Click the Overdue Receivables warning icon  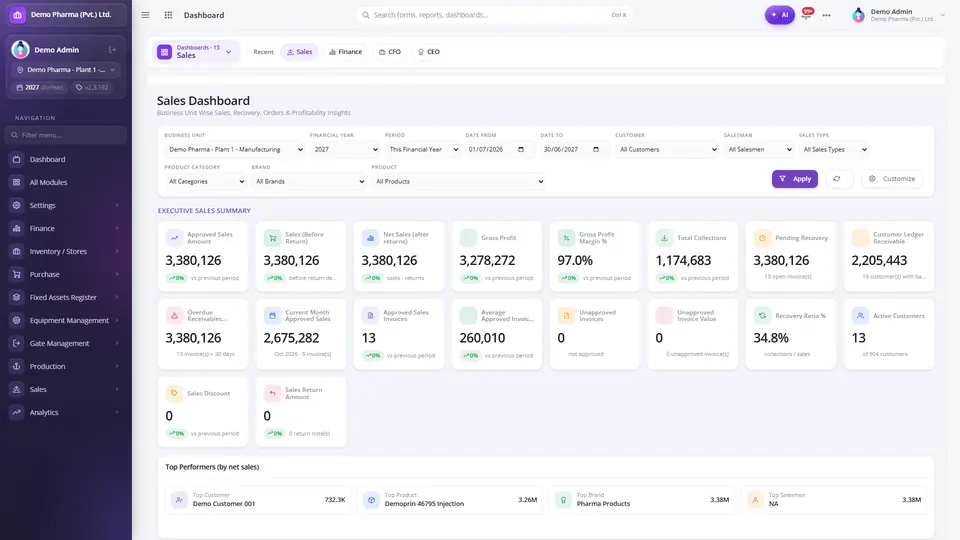(x=174, y=315)
